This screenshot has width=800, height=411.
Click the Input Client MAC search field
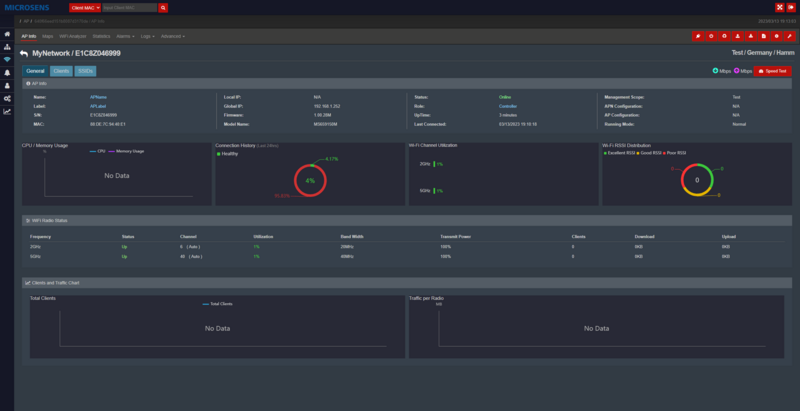point(129,7)
